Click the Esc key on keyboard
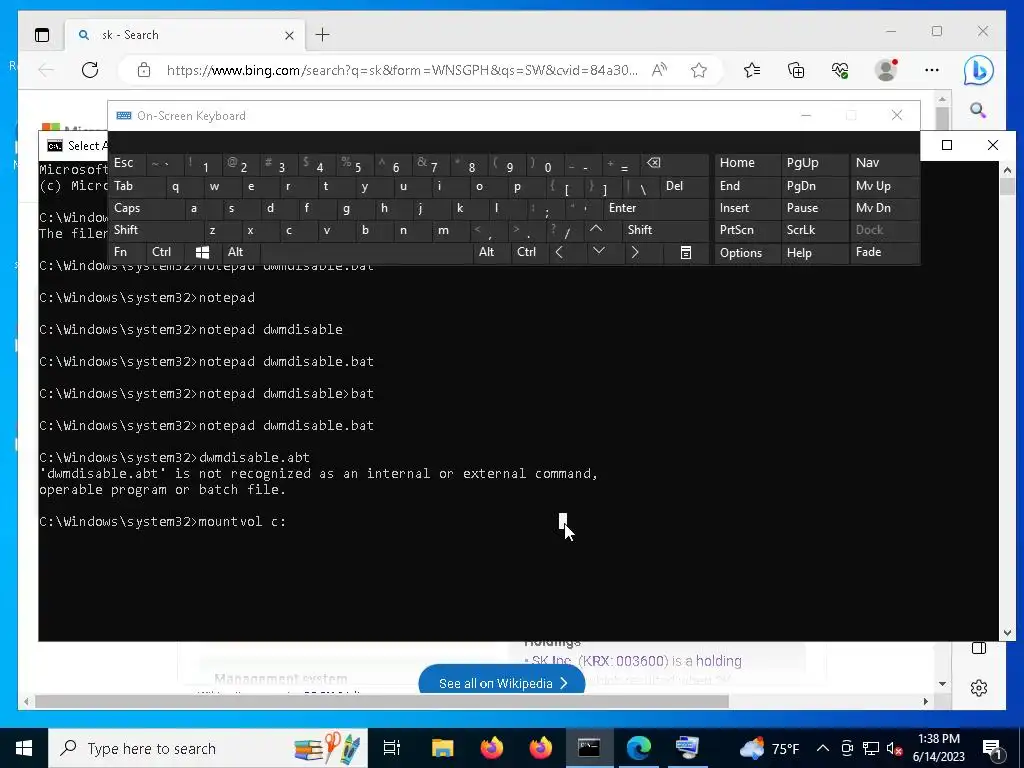 pos(127,163)
